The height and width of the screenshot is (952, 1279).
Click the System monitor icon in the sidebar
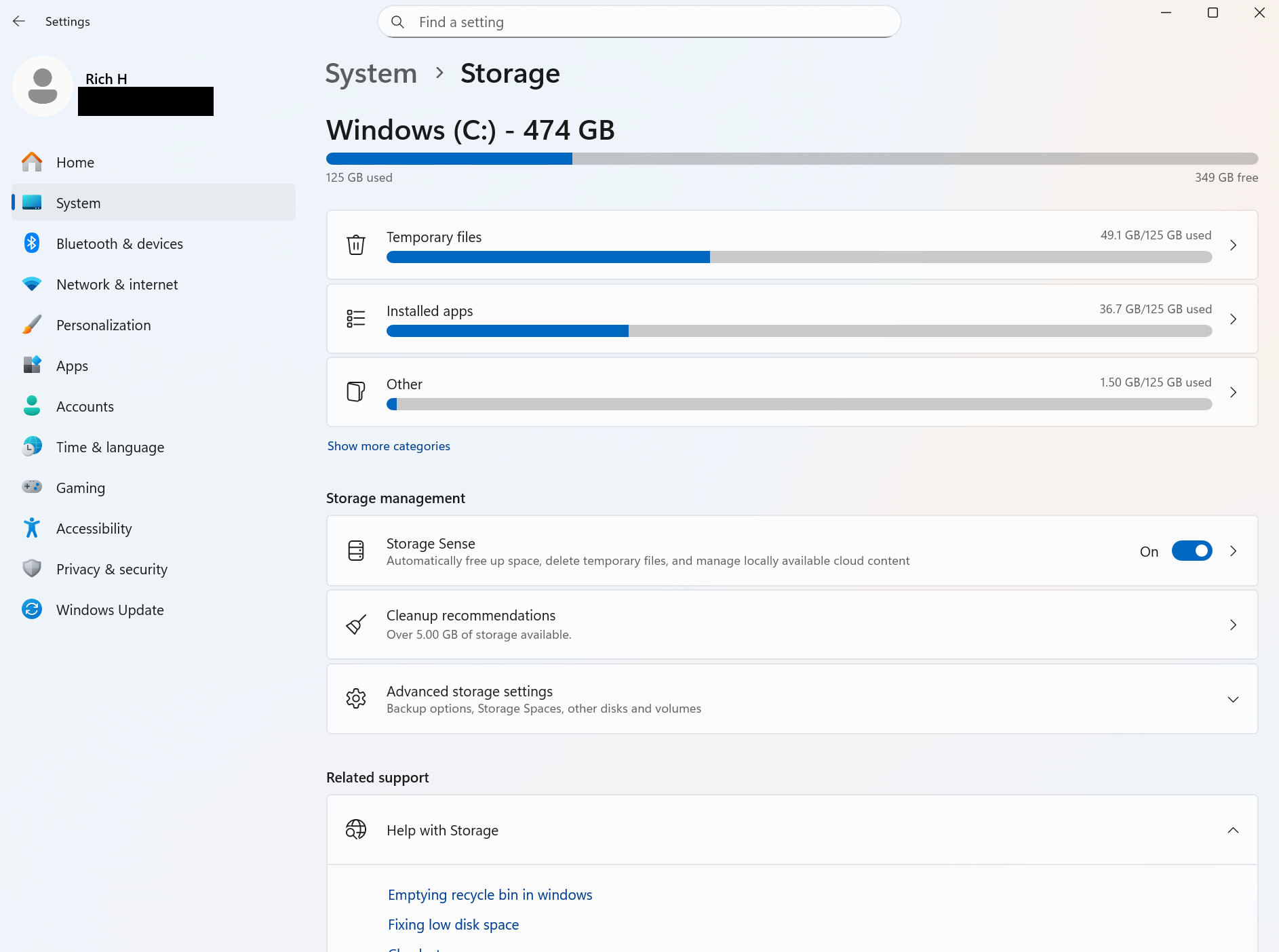point(32,203)
